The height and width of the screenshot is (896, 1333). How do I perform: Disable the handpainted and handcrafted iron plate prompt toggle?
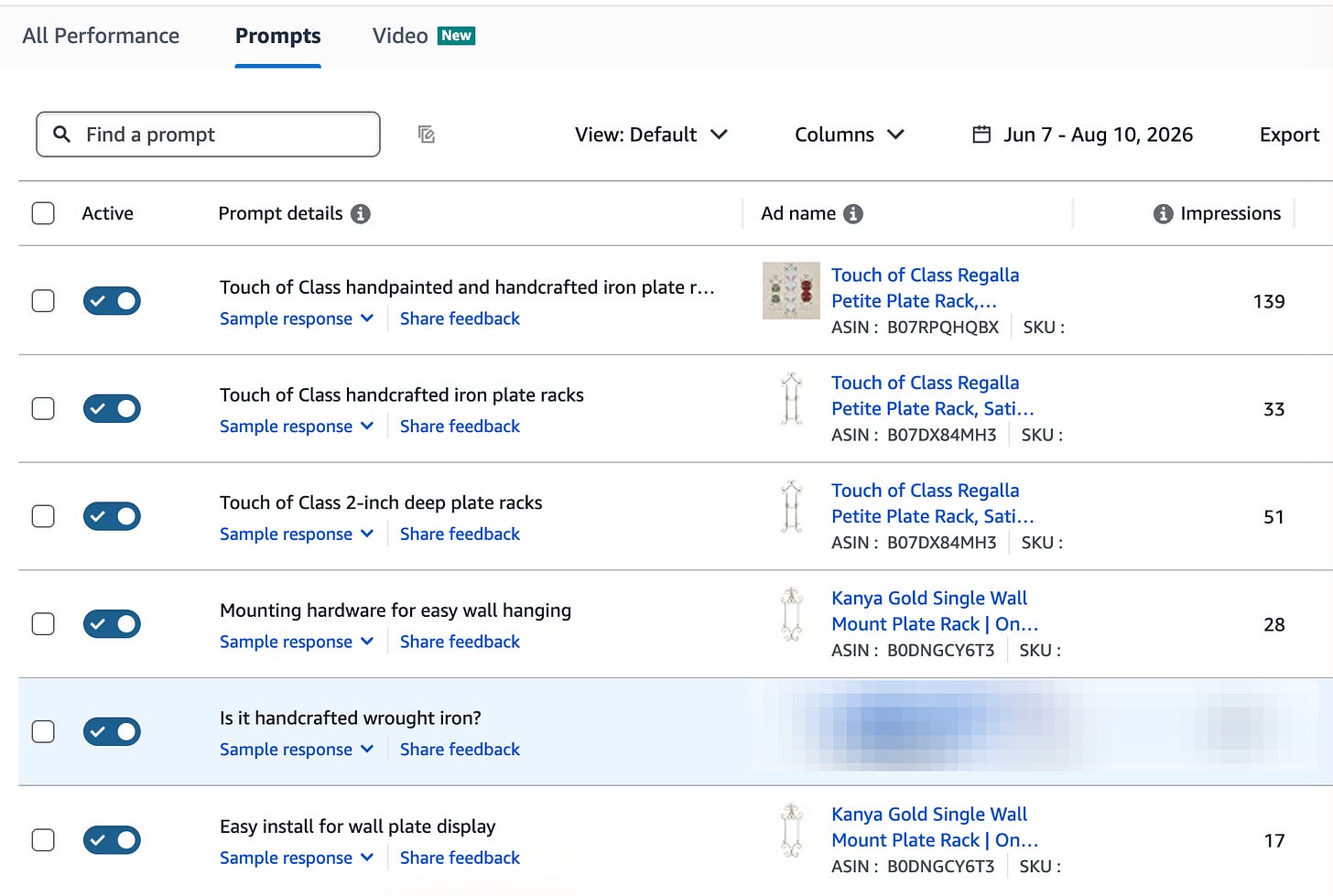112,300
